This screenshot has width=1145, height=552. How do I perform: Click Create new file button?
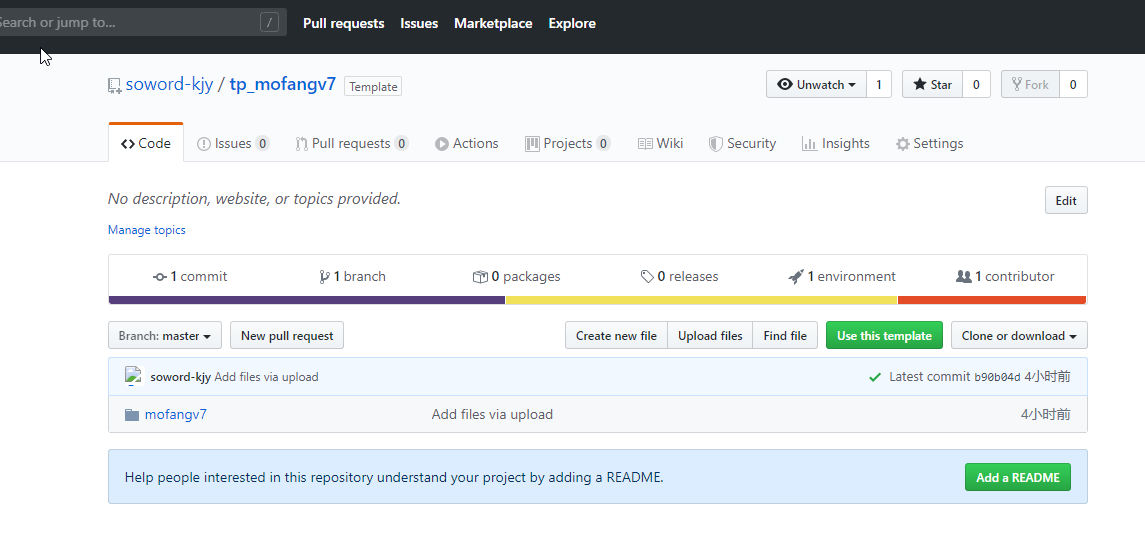[616, 336]
